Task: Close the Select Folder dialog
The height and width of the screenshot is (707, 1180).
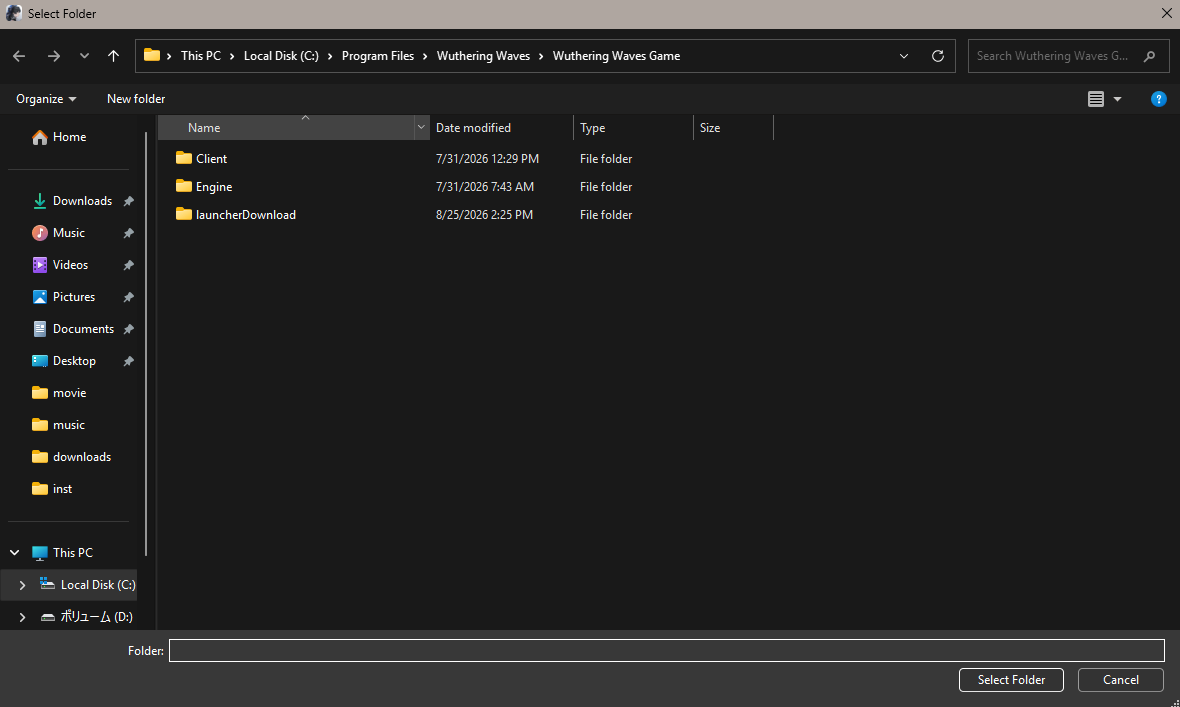Action: click(1166, 14)
